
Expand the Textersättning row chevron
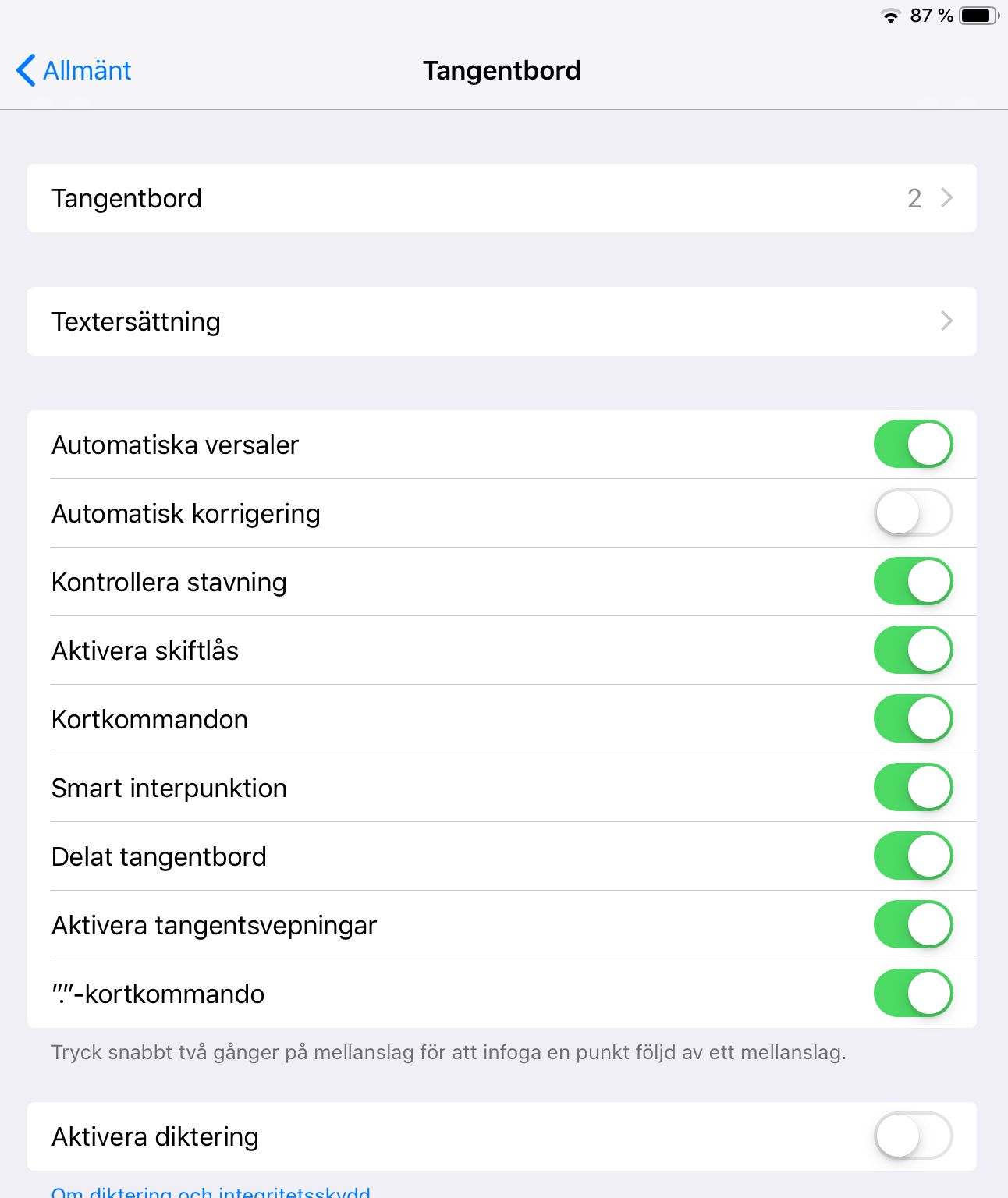(947, 321)
